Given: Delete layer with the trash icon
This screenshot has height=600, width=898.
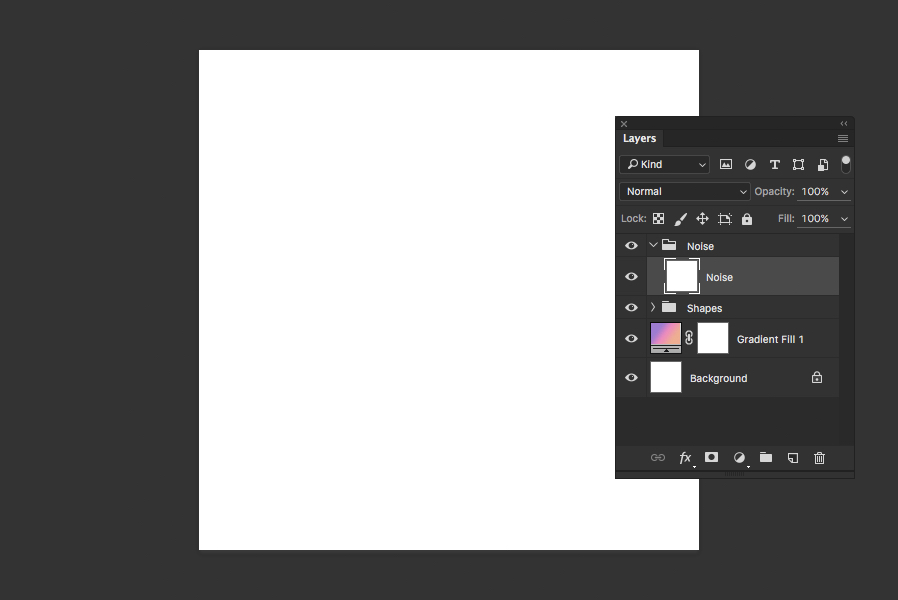Looking at the screenshot, I should (x=820, y=457).
